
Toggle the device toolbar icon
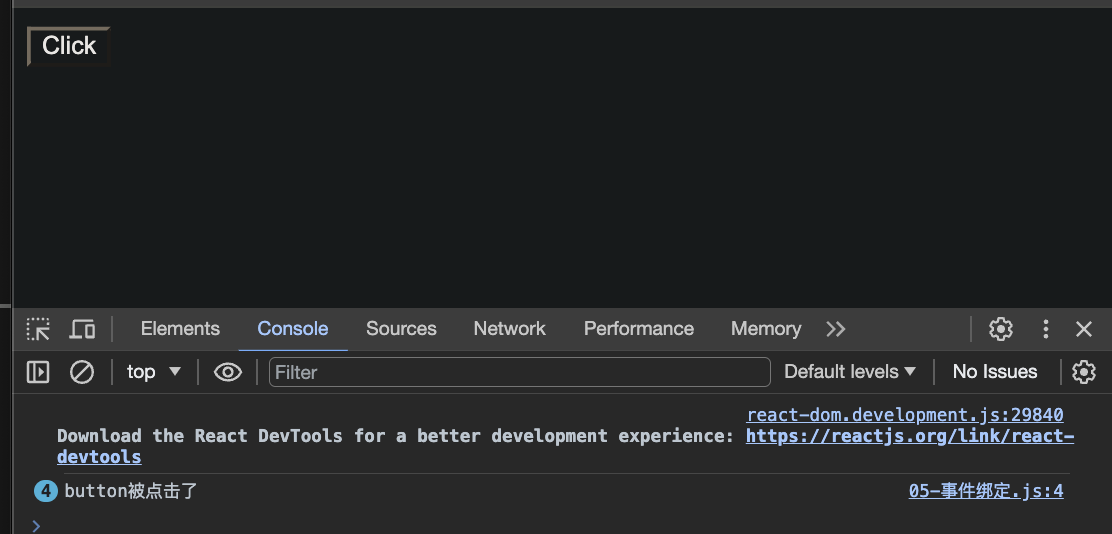tap(82, 329)
